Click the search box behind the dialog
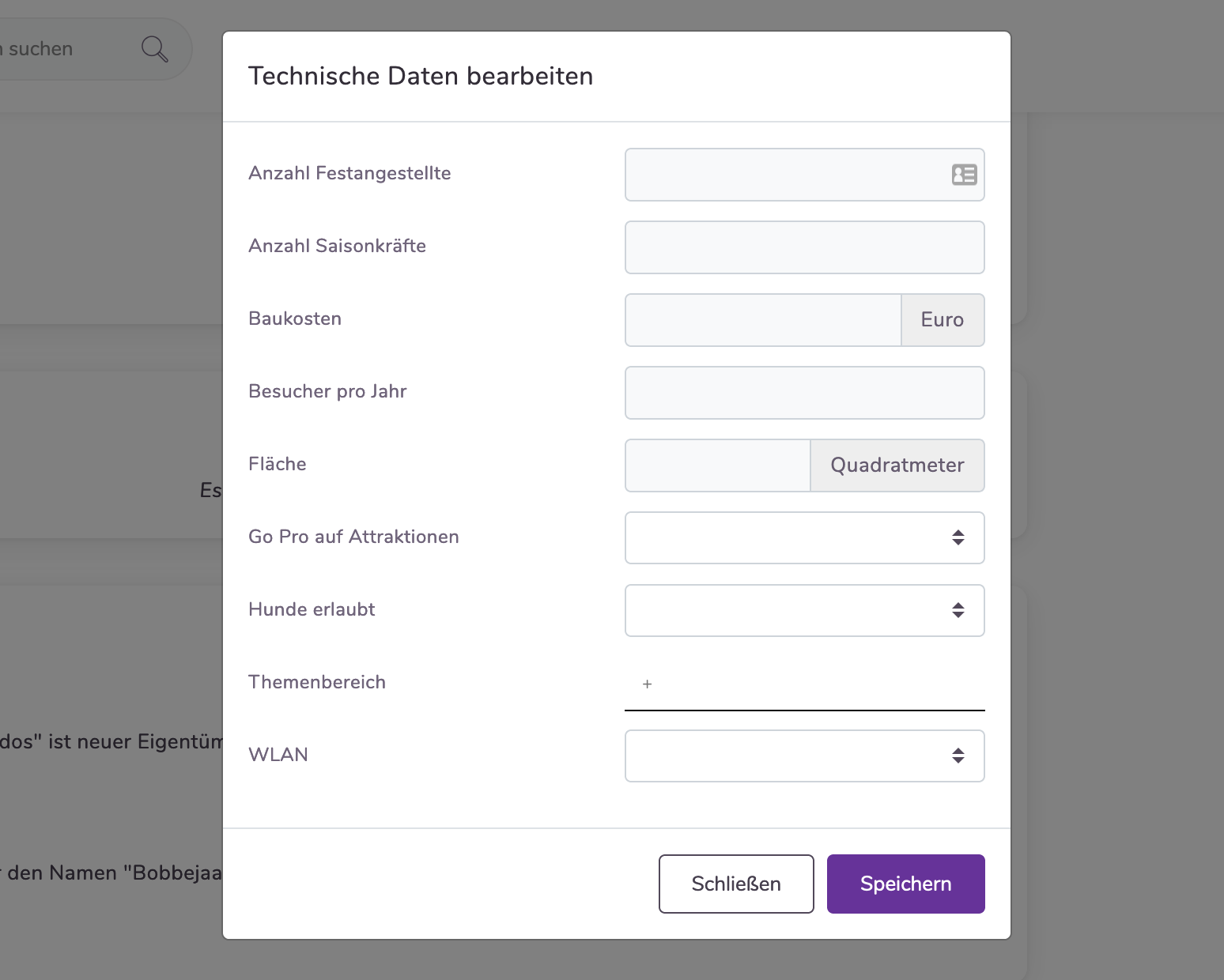Viewport: 1224px width, 980px height. [x=71, y=49]
